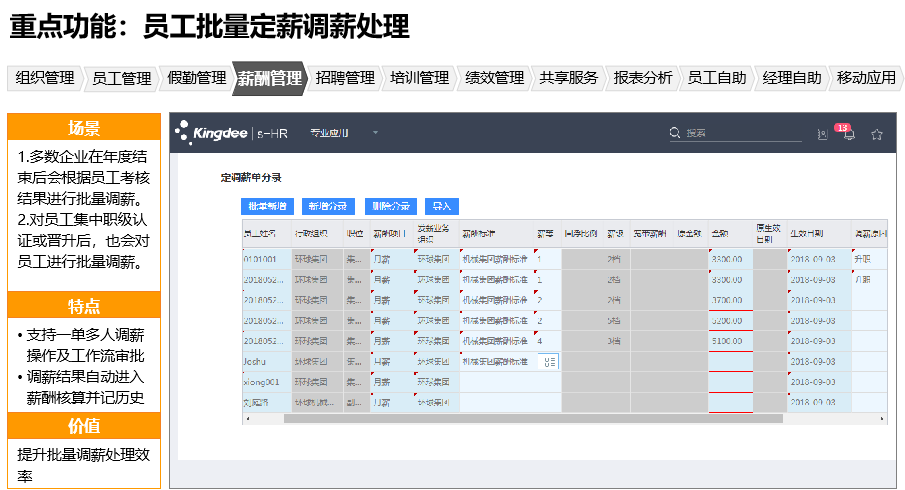Click the 定调薪单分录 section title
The image size is (905, 490).
point(251,178)
